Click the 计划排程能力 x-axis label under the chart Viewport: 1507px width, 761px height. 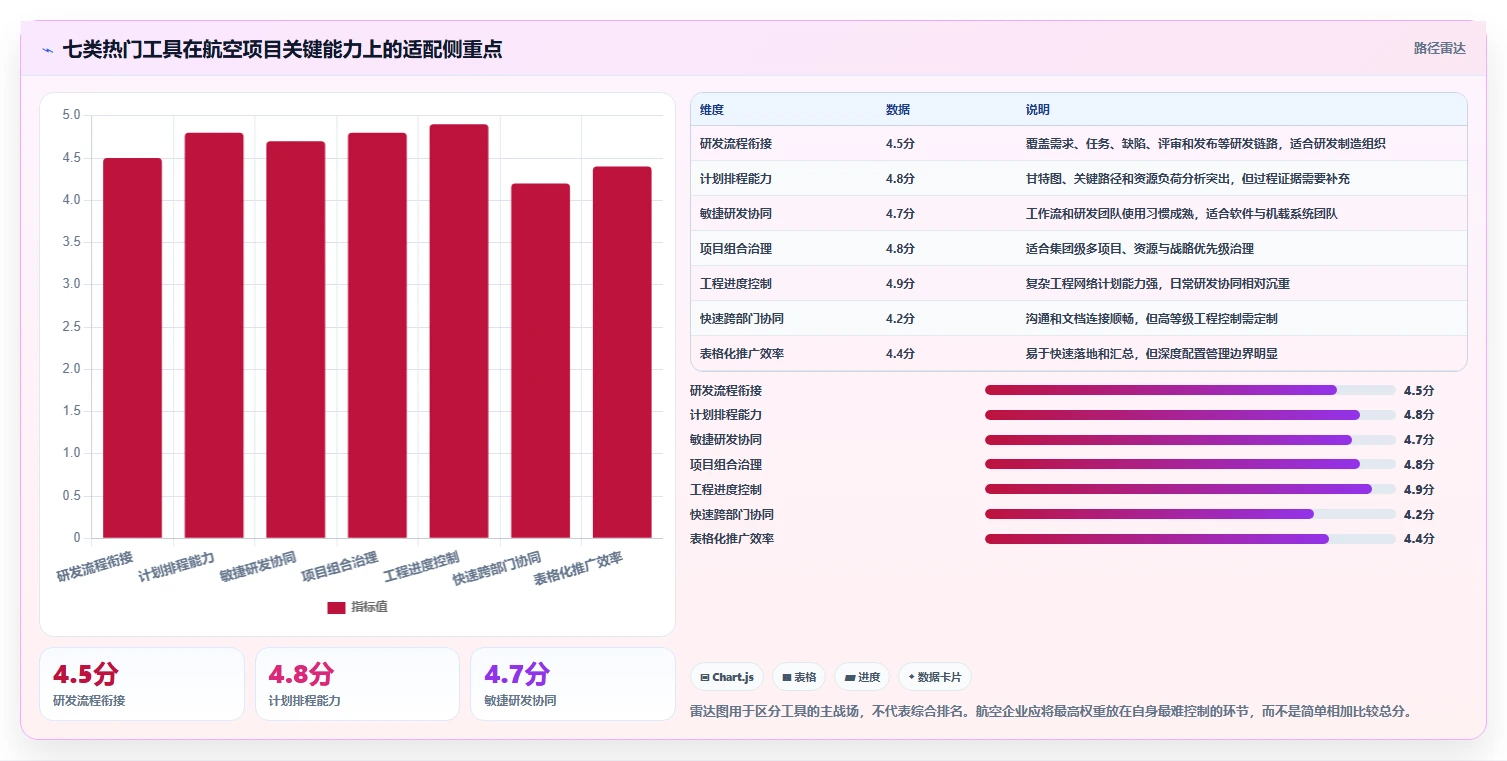click(178, 567)
